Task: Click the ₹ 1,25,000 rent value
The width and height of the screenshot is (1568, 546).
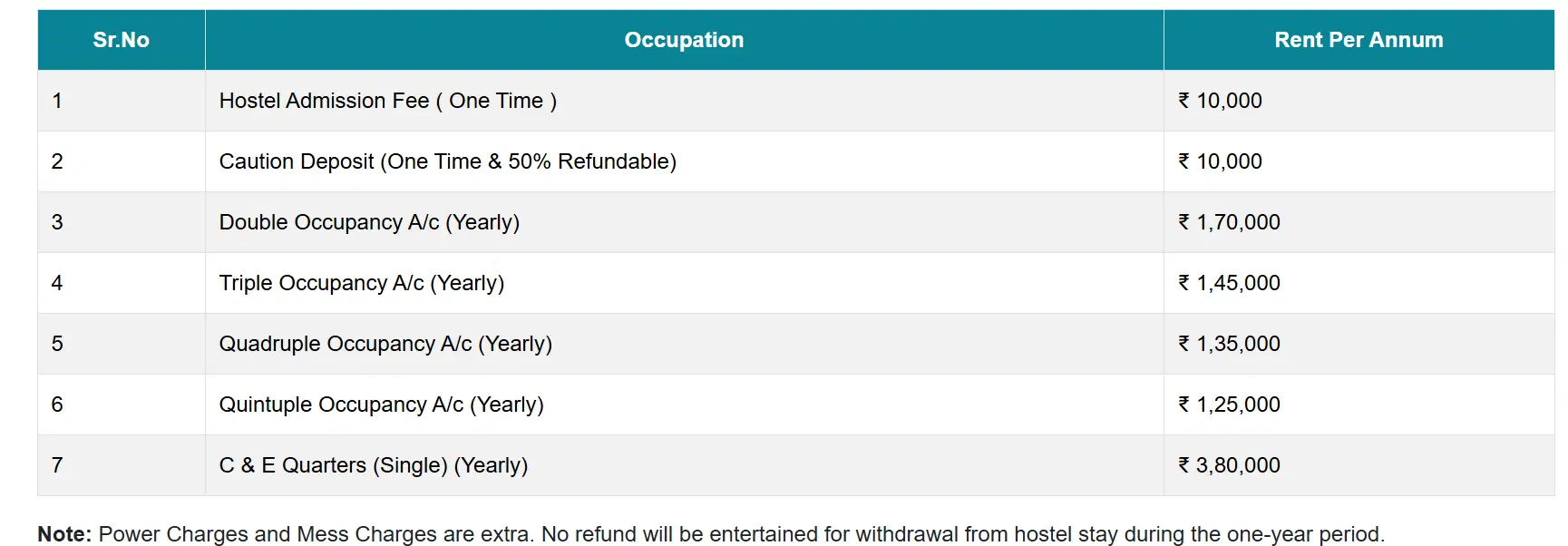Action: 1229,405
